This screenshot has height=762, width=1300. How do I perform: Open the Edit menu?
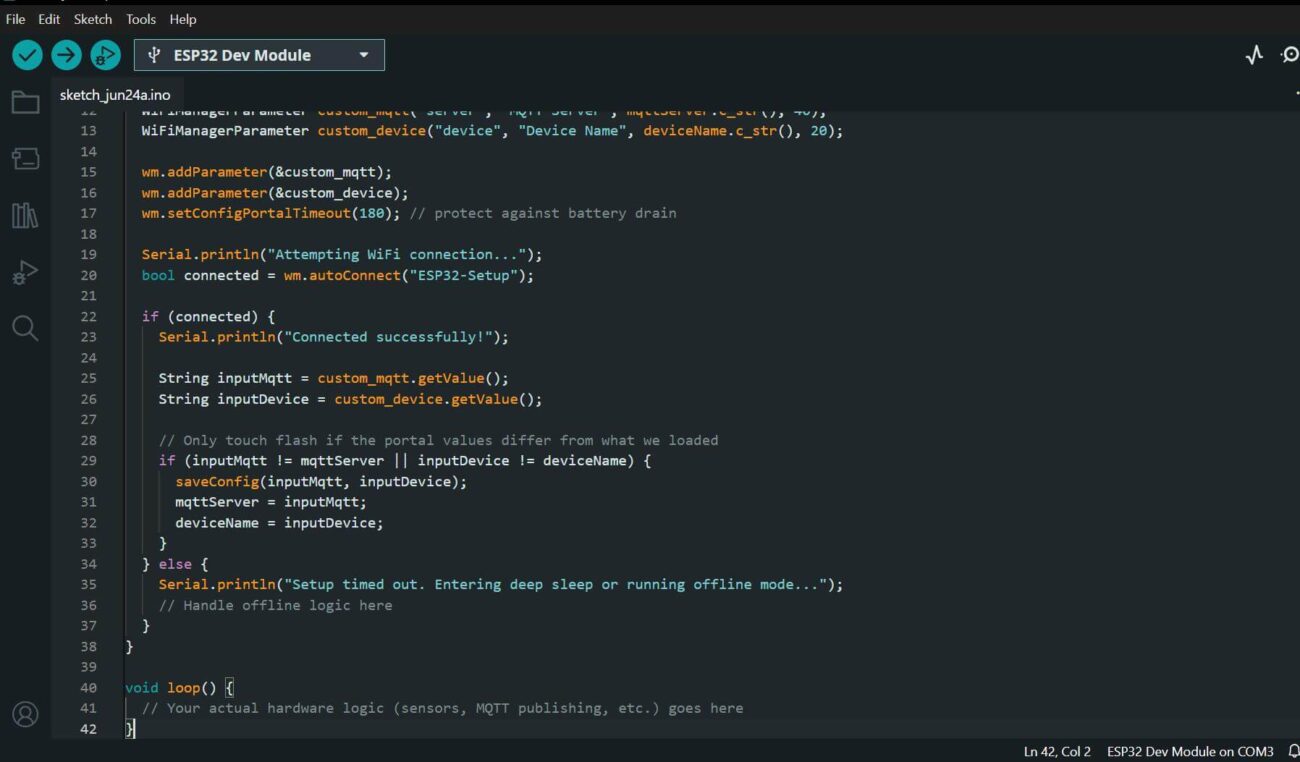49,19
